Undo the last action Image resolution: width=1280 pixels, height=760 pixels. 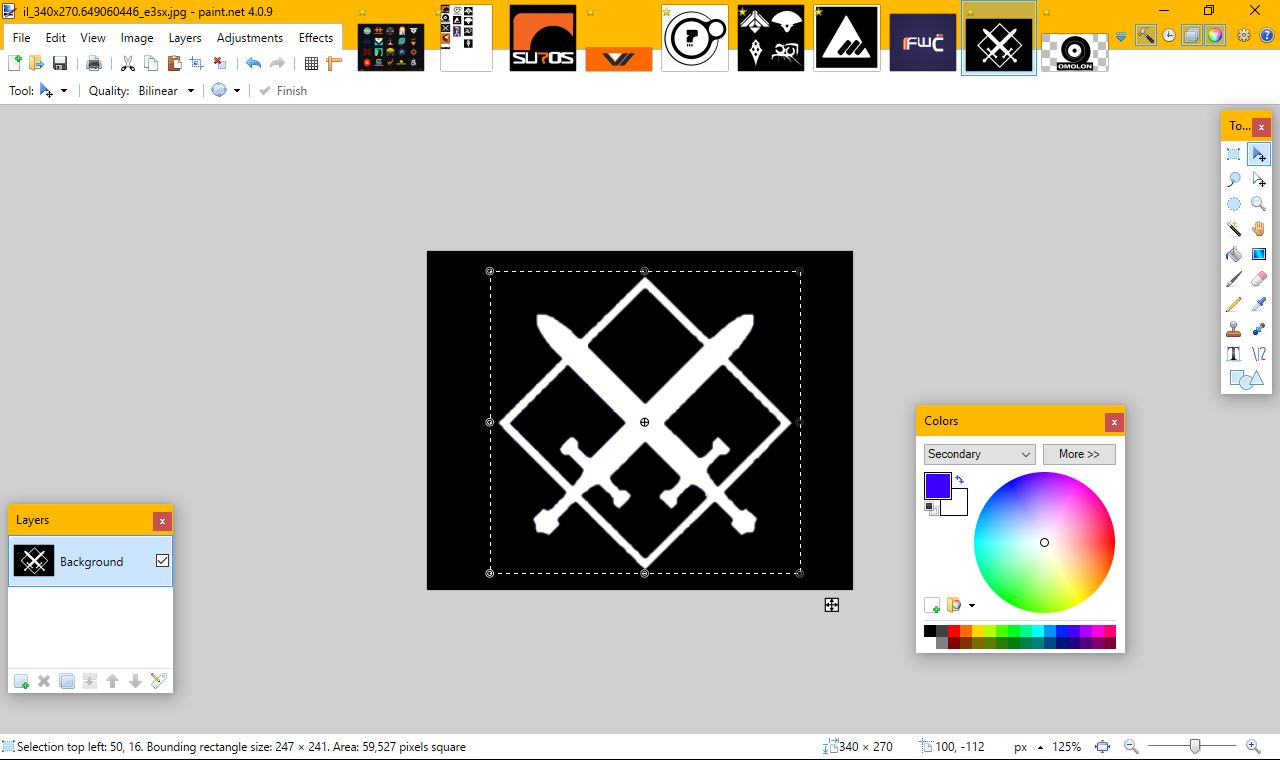click(x=254, y=63)
